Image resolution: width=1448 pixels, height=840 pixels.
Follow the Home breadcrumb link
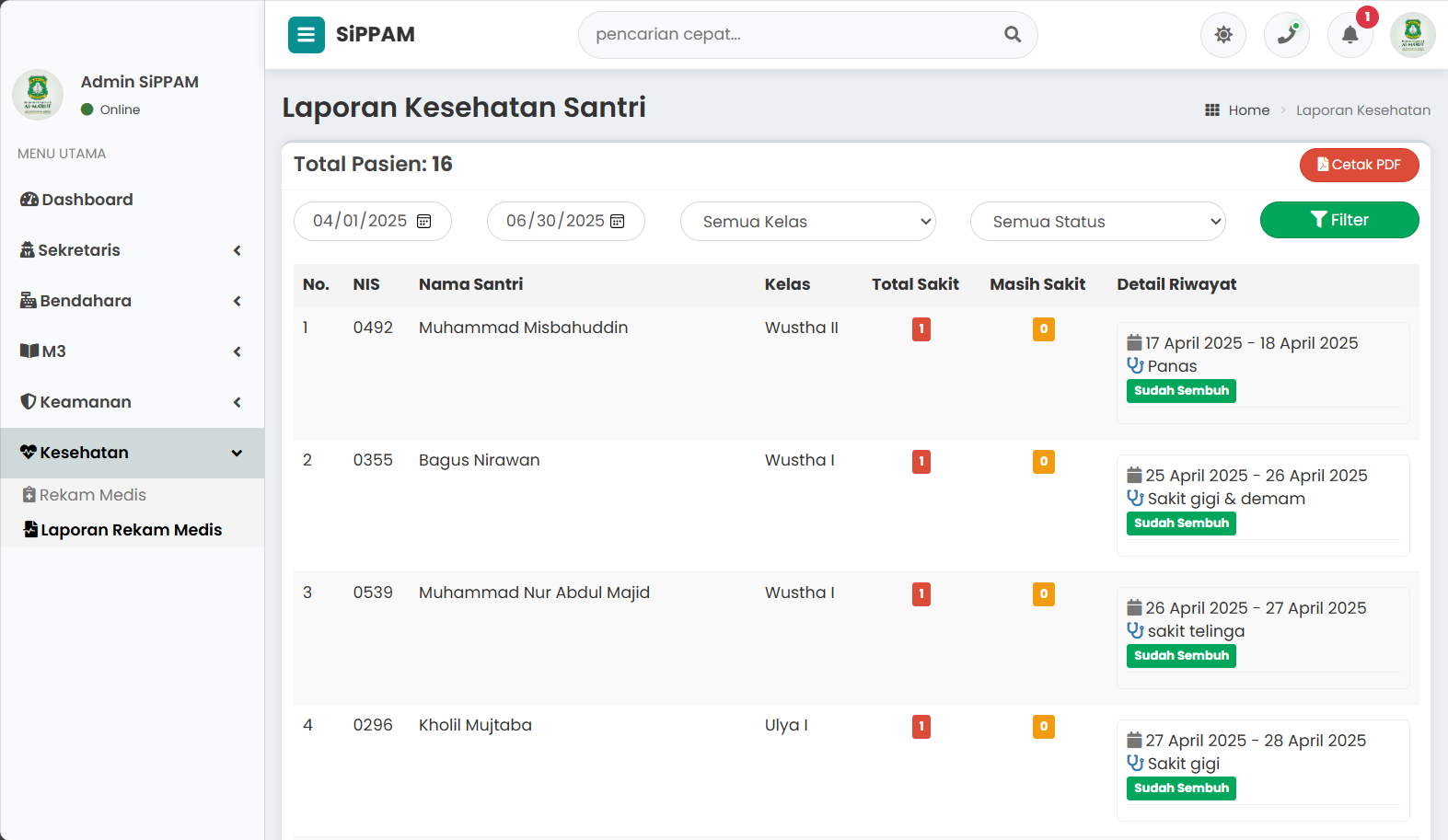(x=1248, y=110)
